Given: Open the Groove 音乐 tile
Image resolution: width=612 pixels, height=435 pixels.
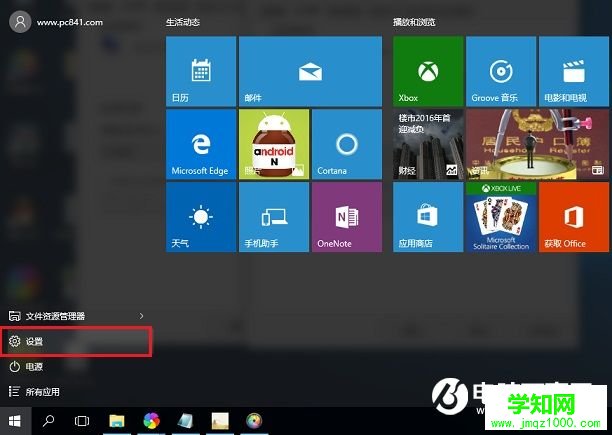Looking at the screenshot, I should pos(501,71).
